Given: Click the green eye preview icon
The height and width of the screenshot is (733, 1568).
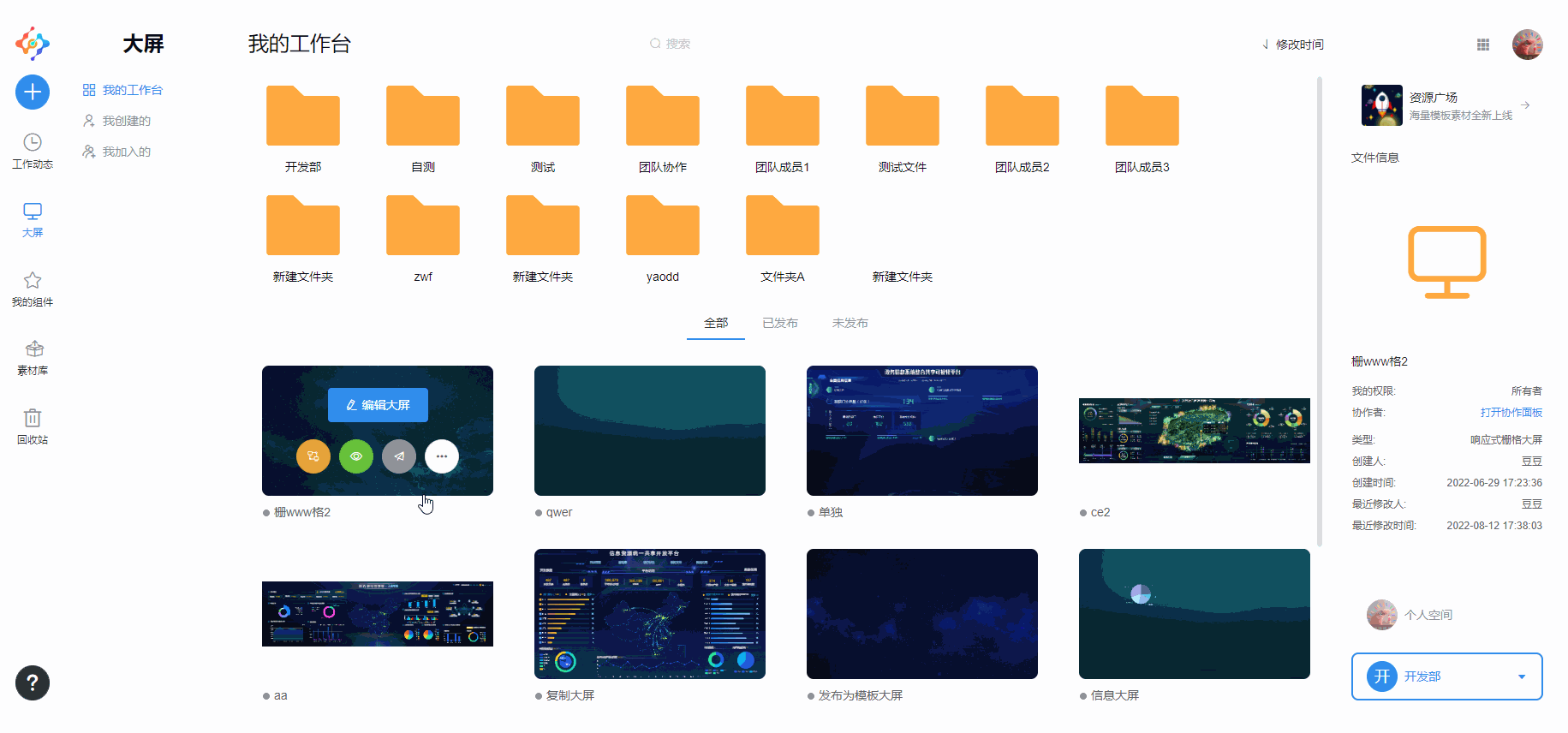Looking at the screenshot, I should click(356, 456).
